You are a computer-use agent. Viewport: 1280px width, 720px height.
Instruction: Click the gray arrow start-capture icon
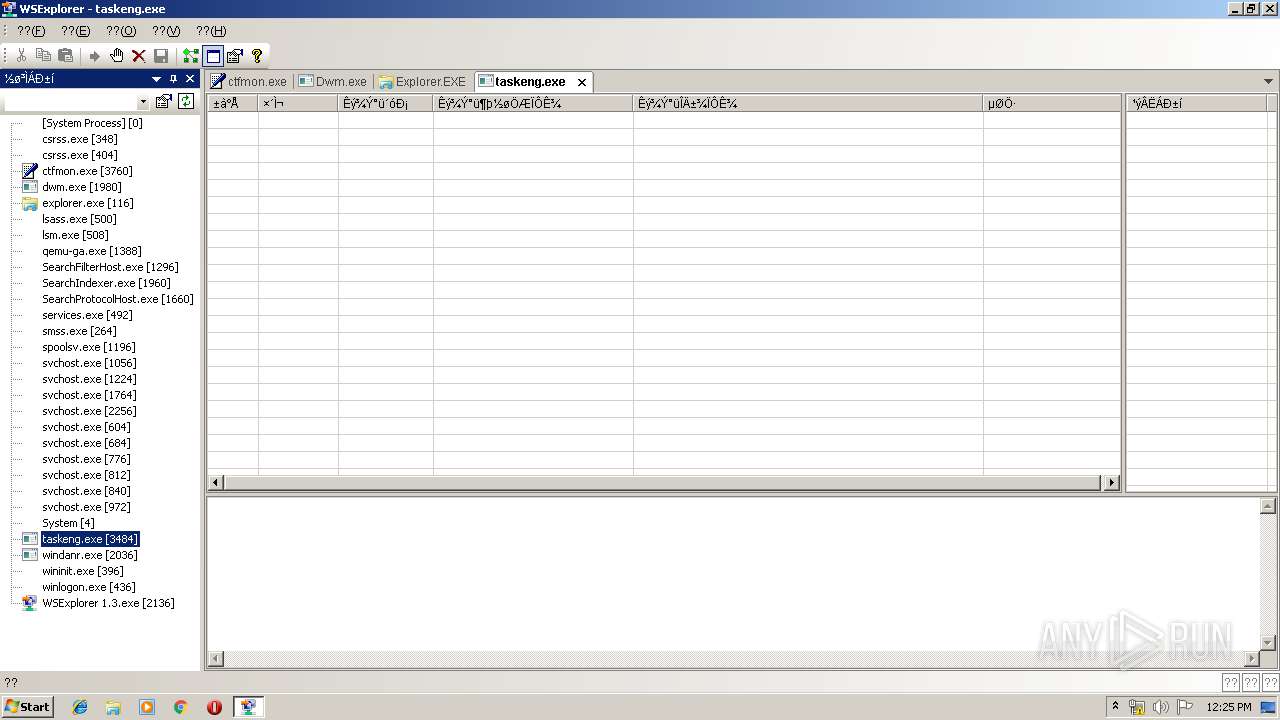[95, 56]
